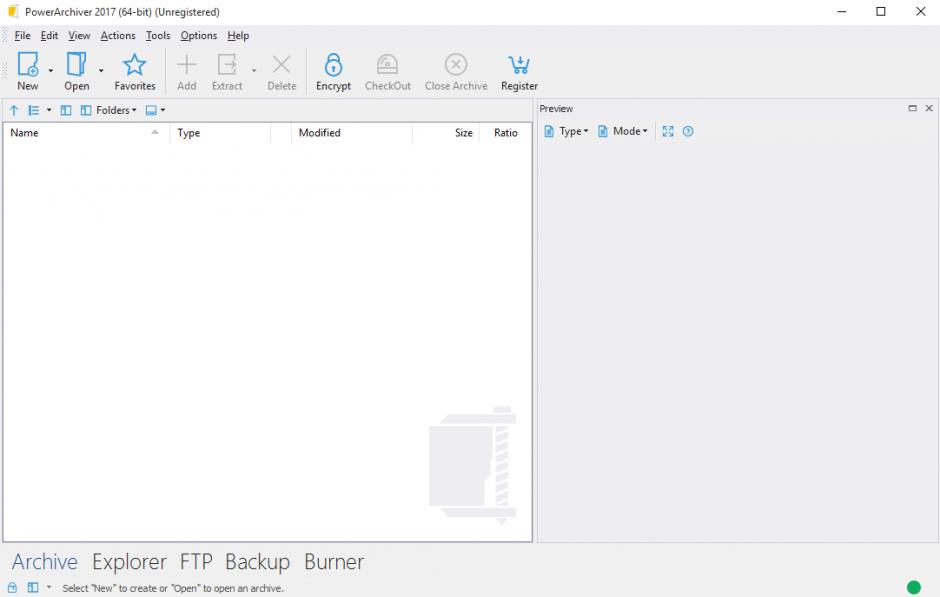This screenshot has height=597, width=940.
Task: Click the Encrypt padlock icon
Action: click(x=333, y=64)
